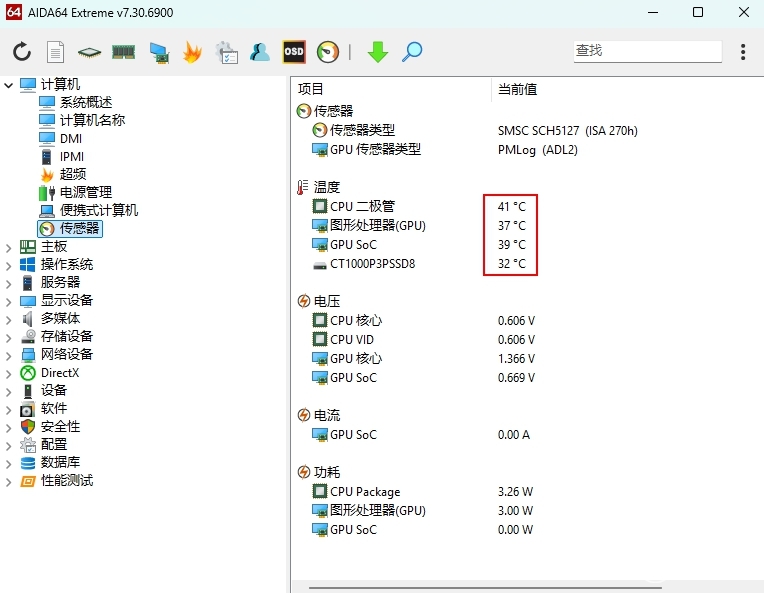Expand the 网络设备 tree node
The image size is (764, 593).
click(x=8, y=356)
